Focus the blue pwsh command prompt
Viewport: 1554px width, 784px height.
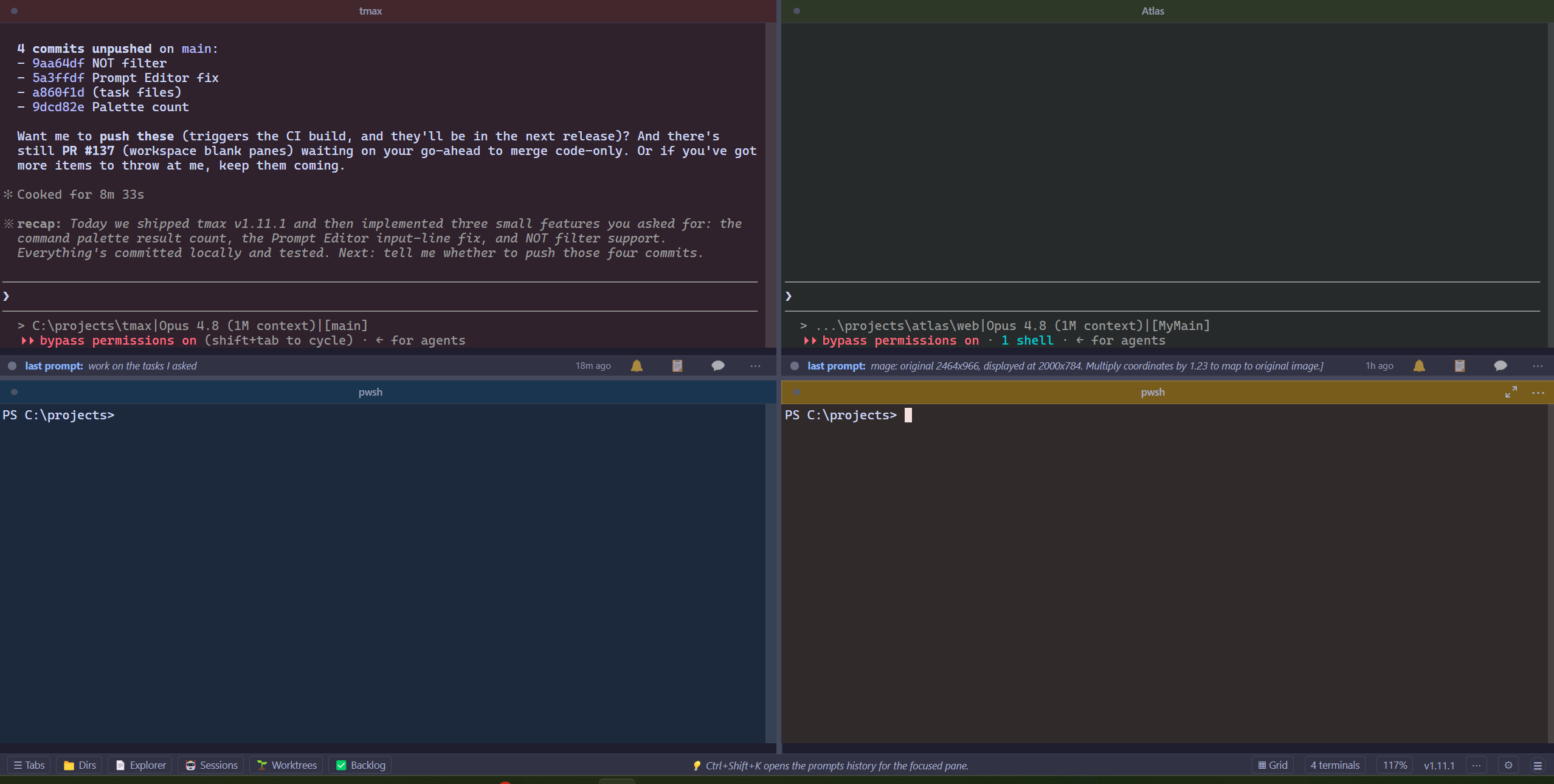click(58, 415)
